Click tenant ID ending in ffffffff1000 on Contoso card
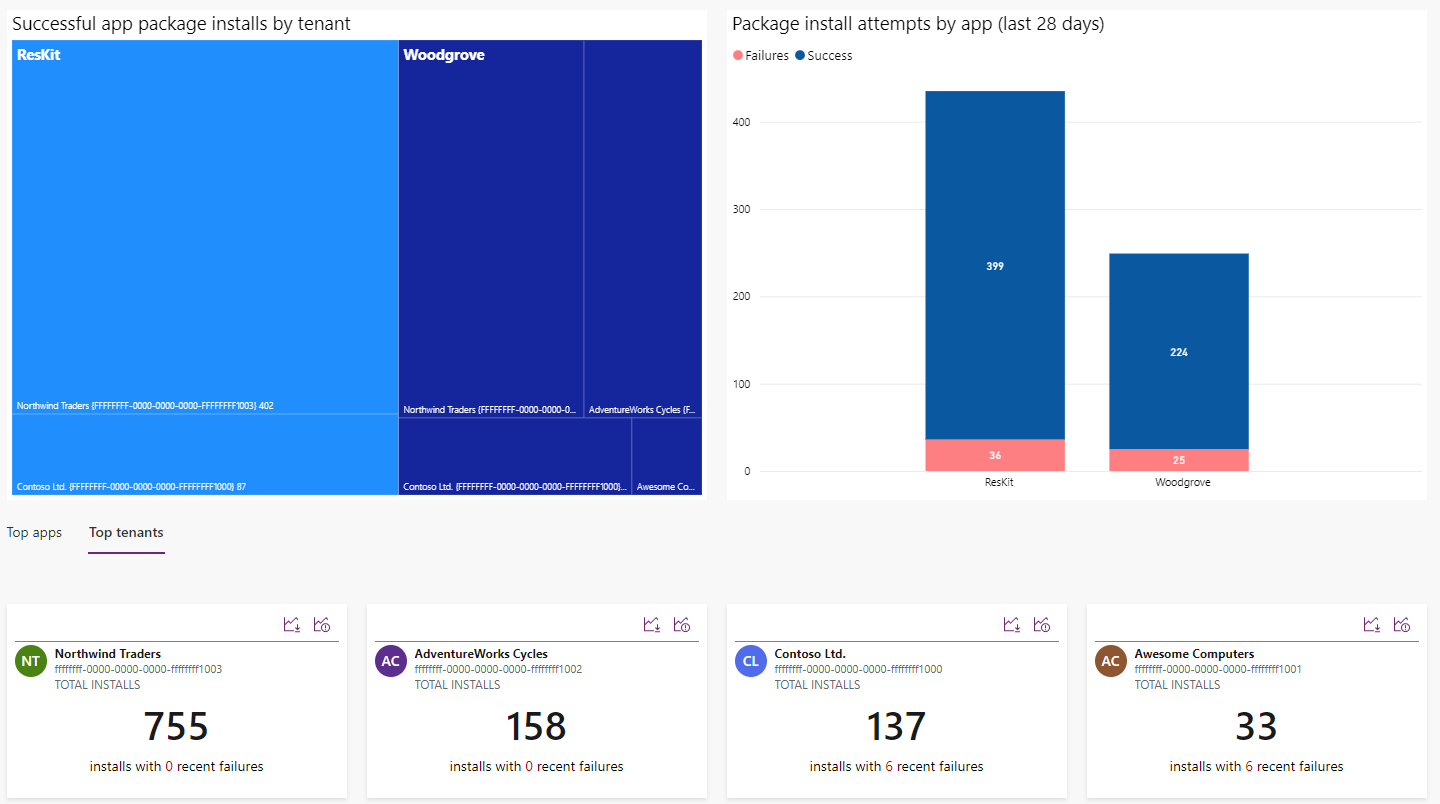Image resolution: width=1440 pixels, height=804 pixels. (858, 669)
